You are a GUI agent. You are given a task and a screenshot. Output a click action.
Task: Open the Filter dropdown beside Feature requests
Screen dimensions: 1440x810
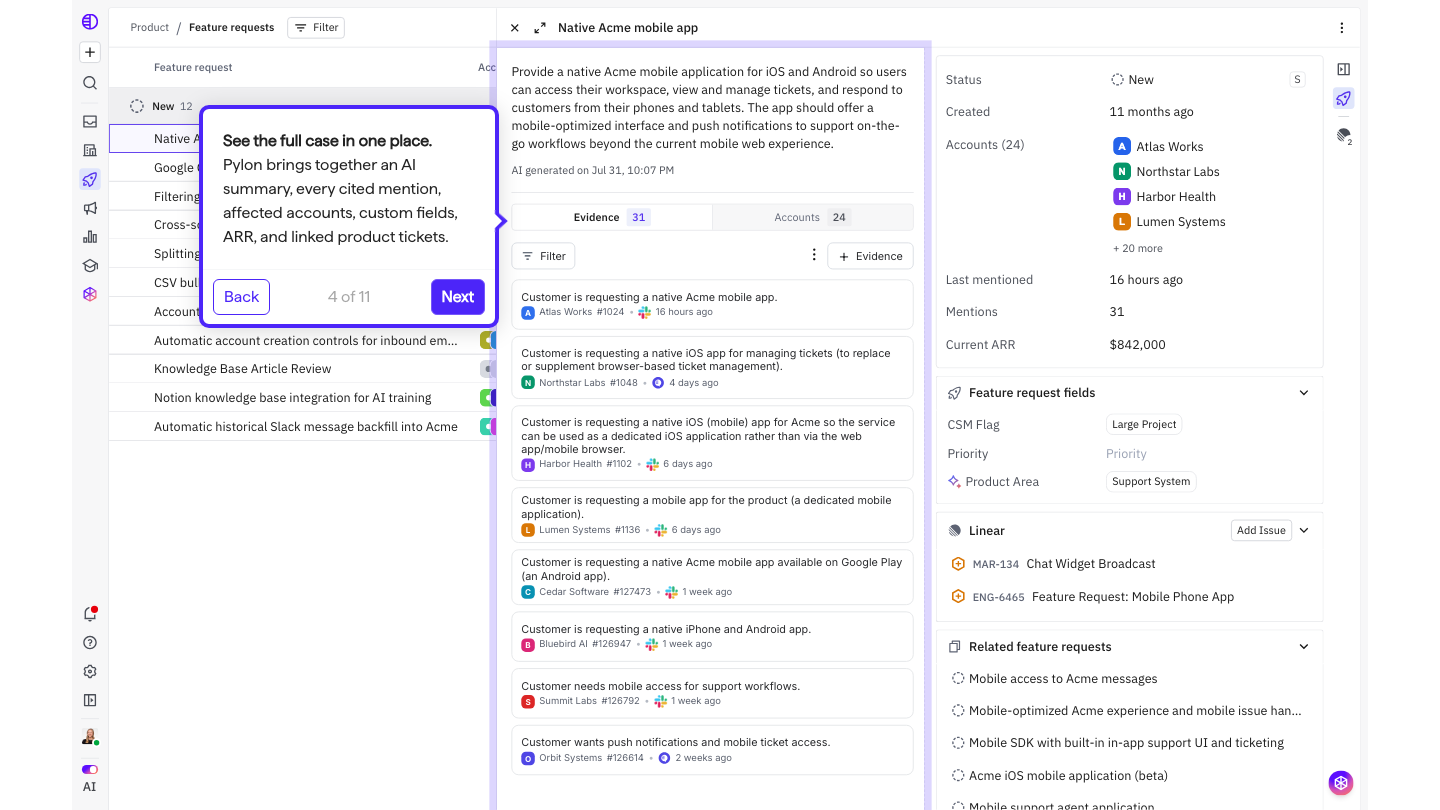point(316,28)
